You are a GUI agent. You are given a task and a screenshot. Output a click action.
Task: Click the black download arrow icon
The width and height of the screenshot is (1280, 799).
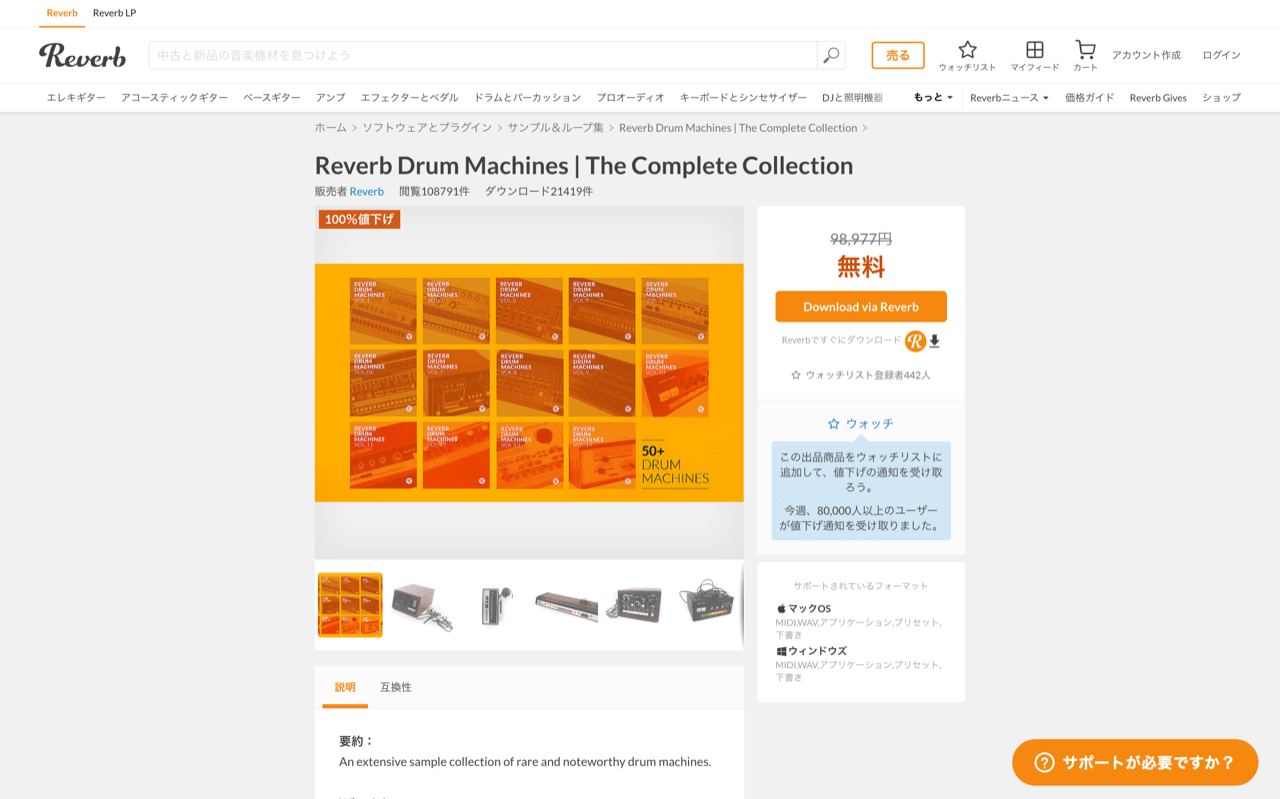click(936, 341)
